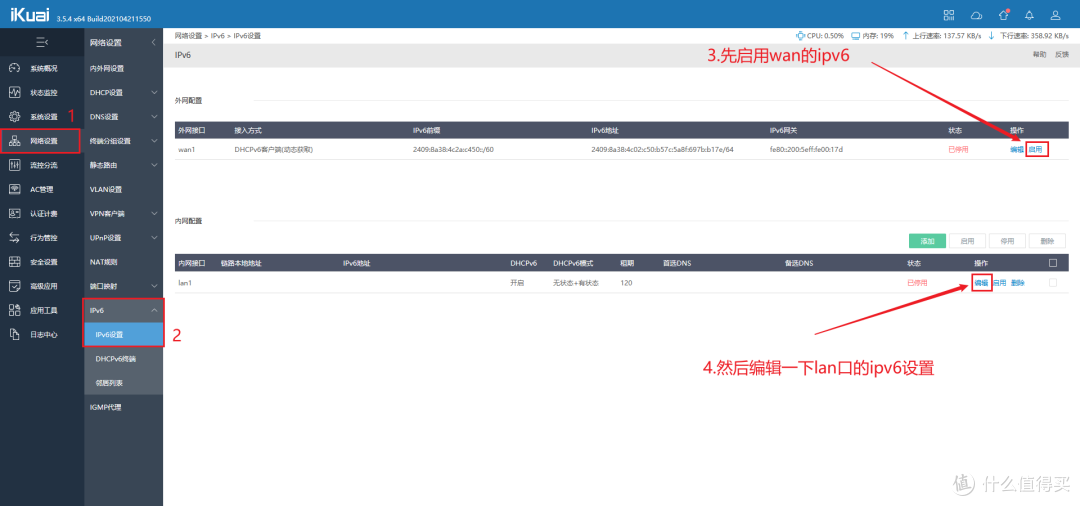Image resolution: width=1080 pixels, height=506 pixels.
Task: Click 无状态+有状态 DHCPv6 mode cell
Action: tap(575, 283)
